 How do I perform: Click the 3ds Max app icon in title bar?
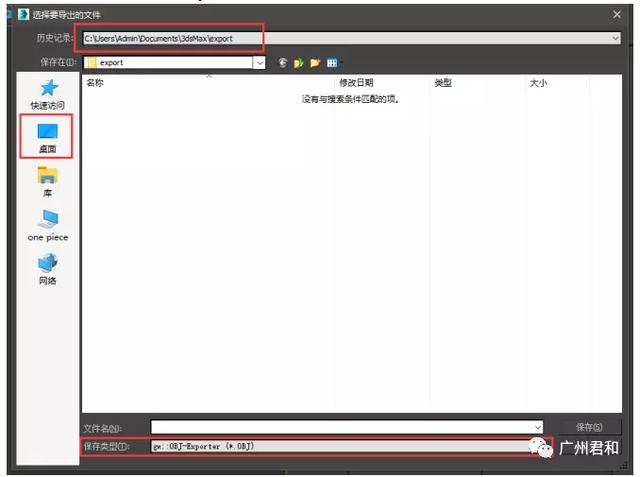pos(23,14)
